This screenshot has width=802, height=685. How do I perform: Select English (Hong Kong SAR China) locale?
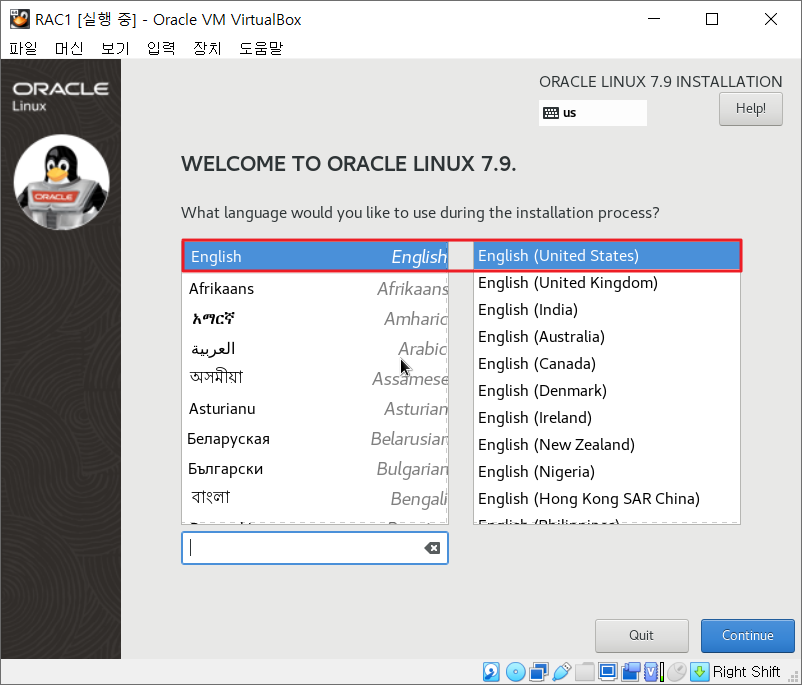[607, 499]
